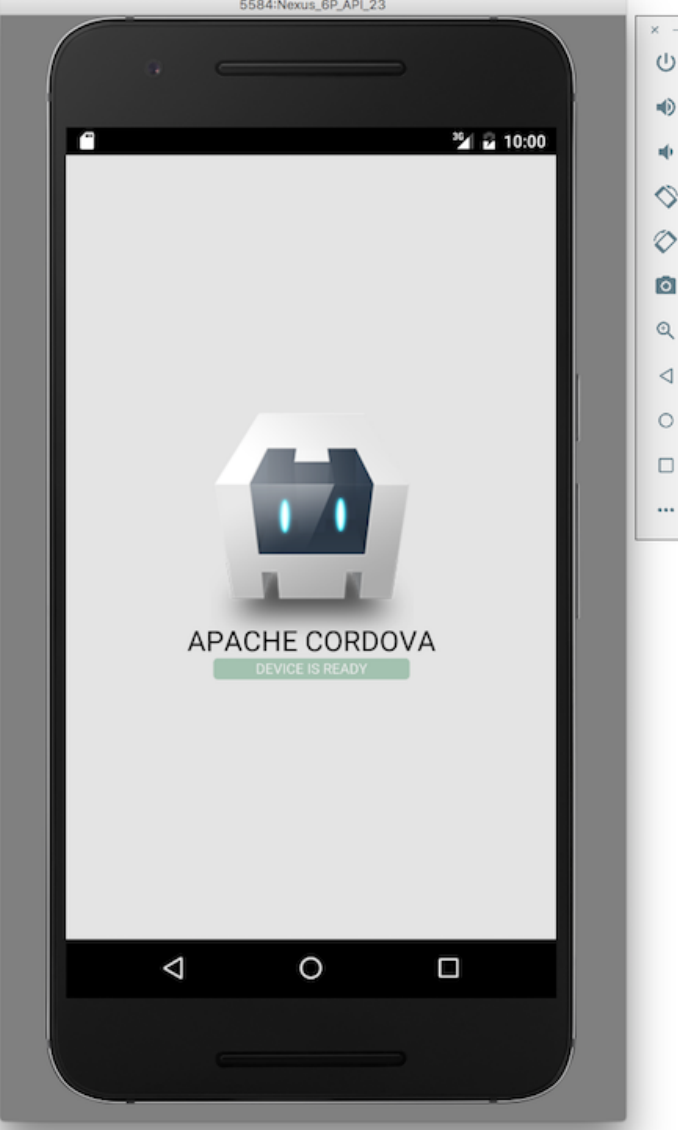
Task: Rotate the device right using the second rotate icon
Action: click(x=665, y=241)
